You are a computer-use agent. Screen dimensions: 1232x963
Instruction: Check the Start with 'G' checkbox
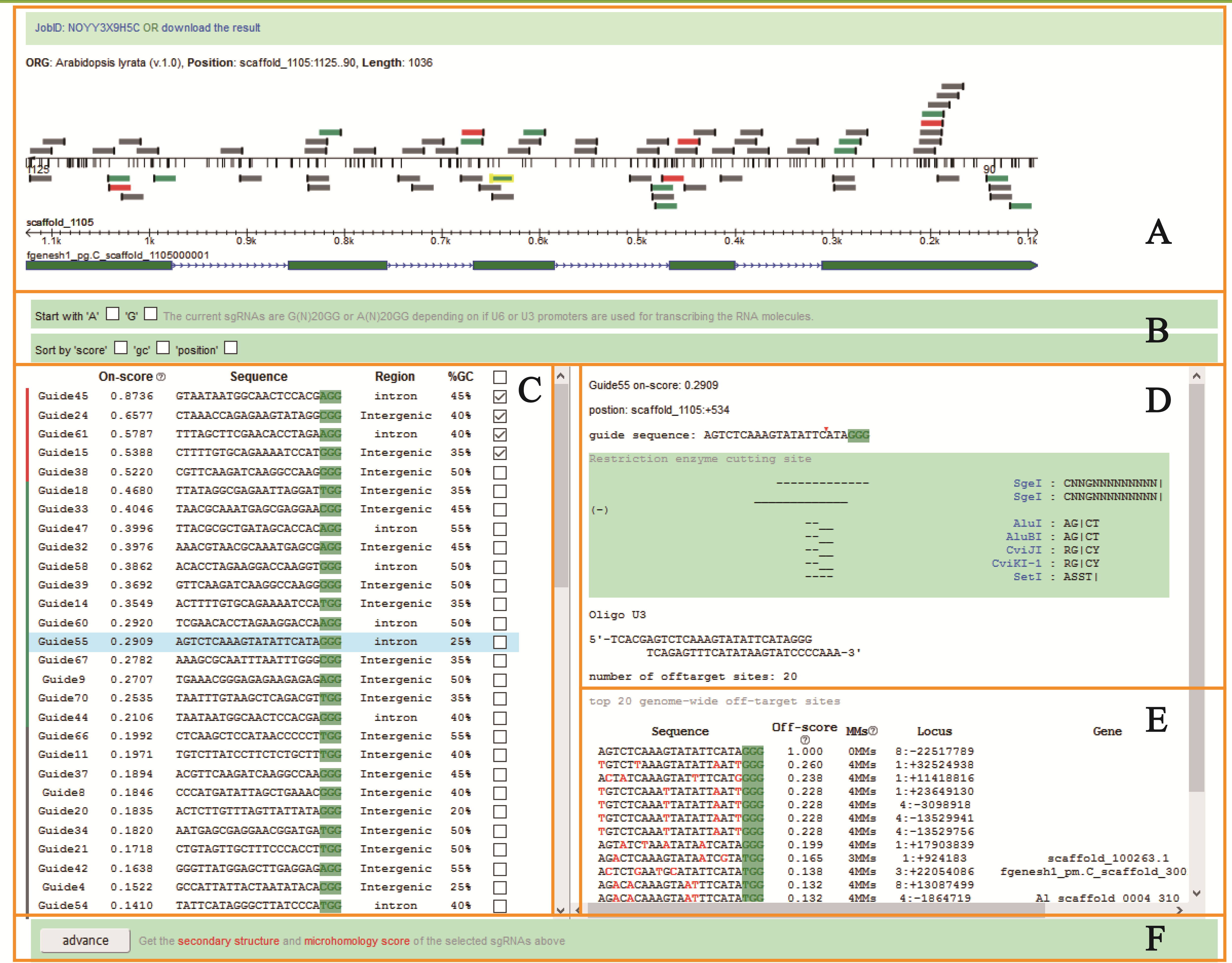point(151,314)
